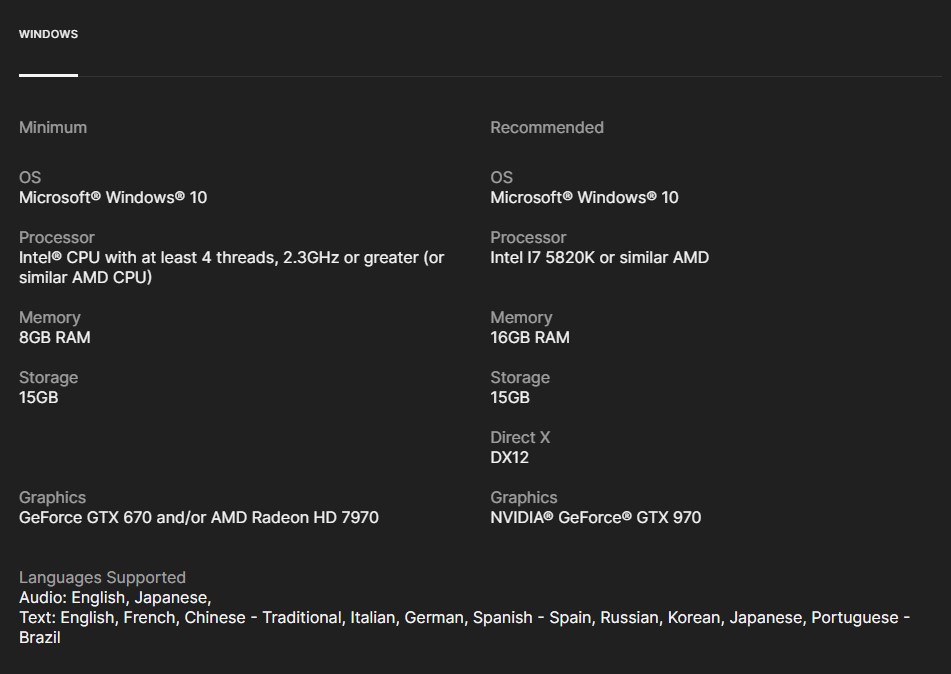Select the minimum Intel CPU 4 threads text
951x674 pixels.
[x=231, y=258]
